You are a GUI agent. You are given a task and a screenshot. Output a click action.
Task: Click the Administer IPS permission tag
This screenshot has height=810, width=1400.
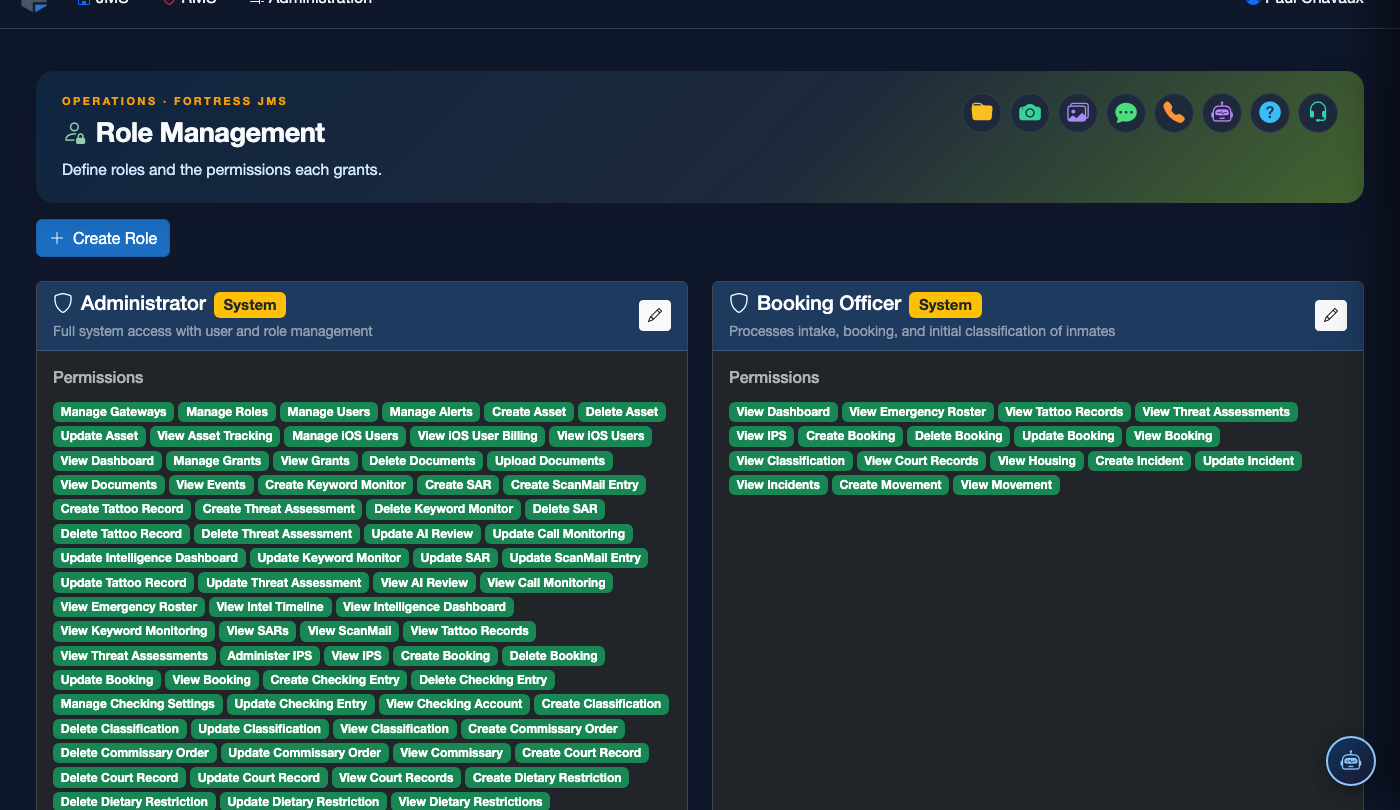click(270, 656)
